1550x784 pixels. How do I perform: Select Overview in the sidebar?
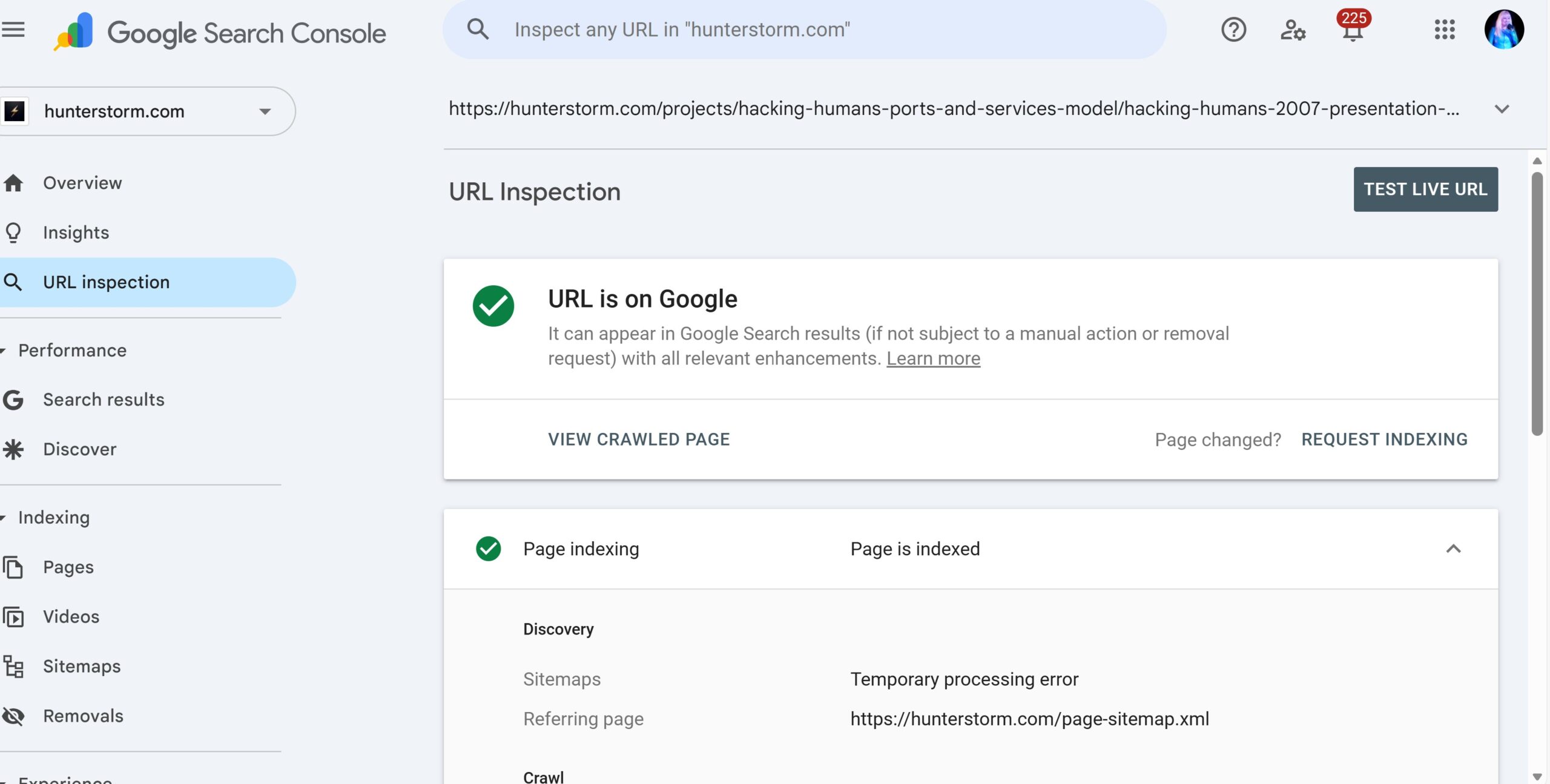tap(82, 183)
